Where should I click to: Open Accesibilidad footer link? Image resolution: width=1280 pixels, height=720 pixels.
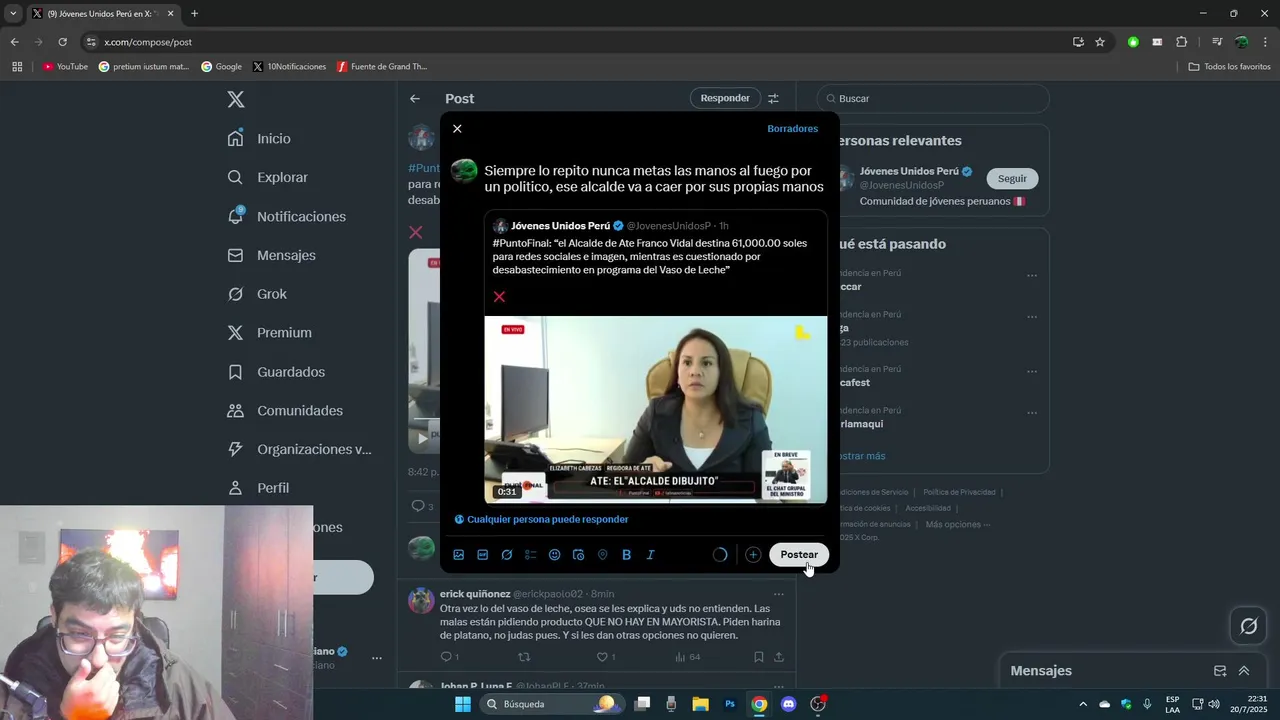point(928,508)
